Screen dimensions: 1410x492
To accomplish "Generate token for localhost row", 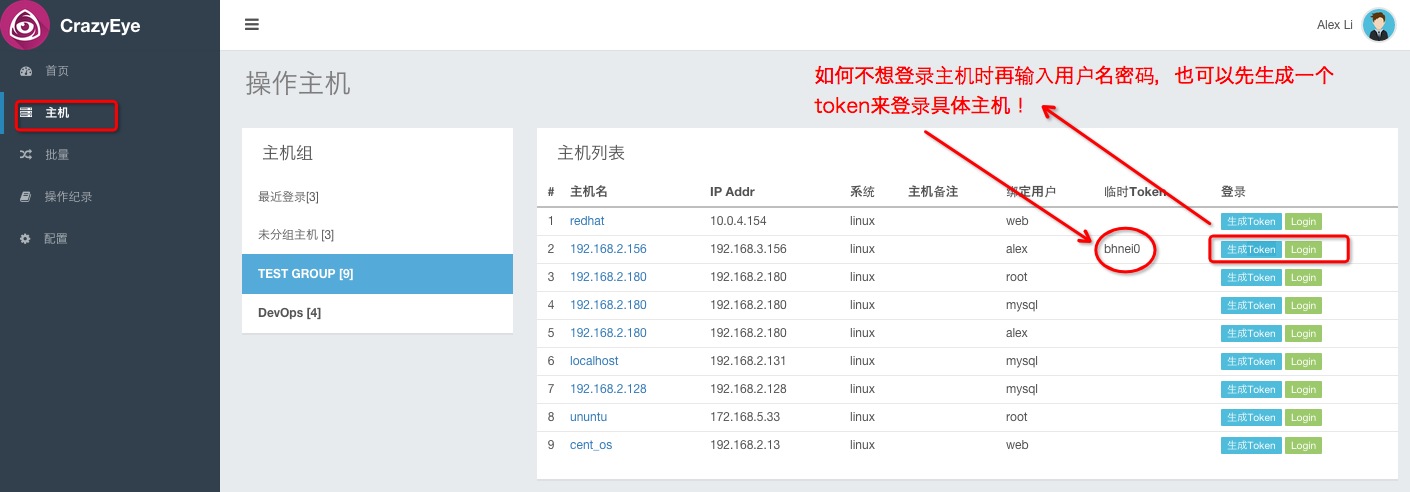I will [x=1251, y=361].
